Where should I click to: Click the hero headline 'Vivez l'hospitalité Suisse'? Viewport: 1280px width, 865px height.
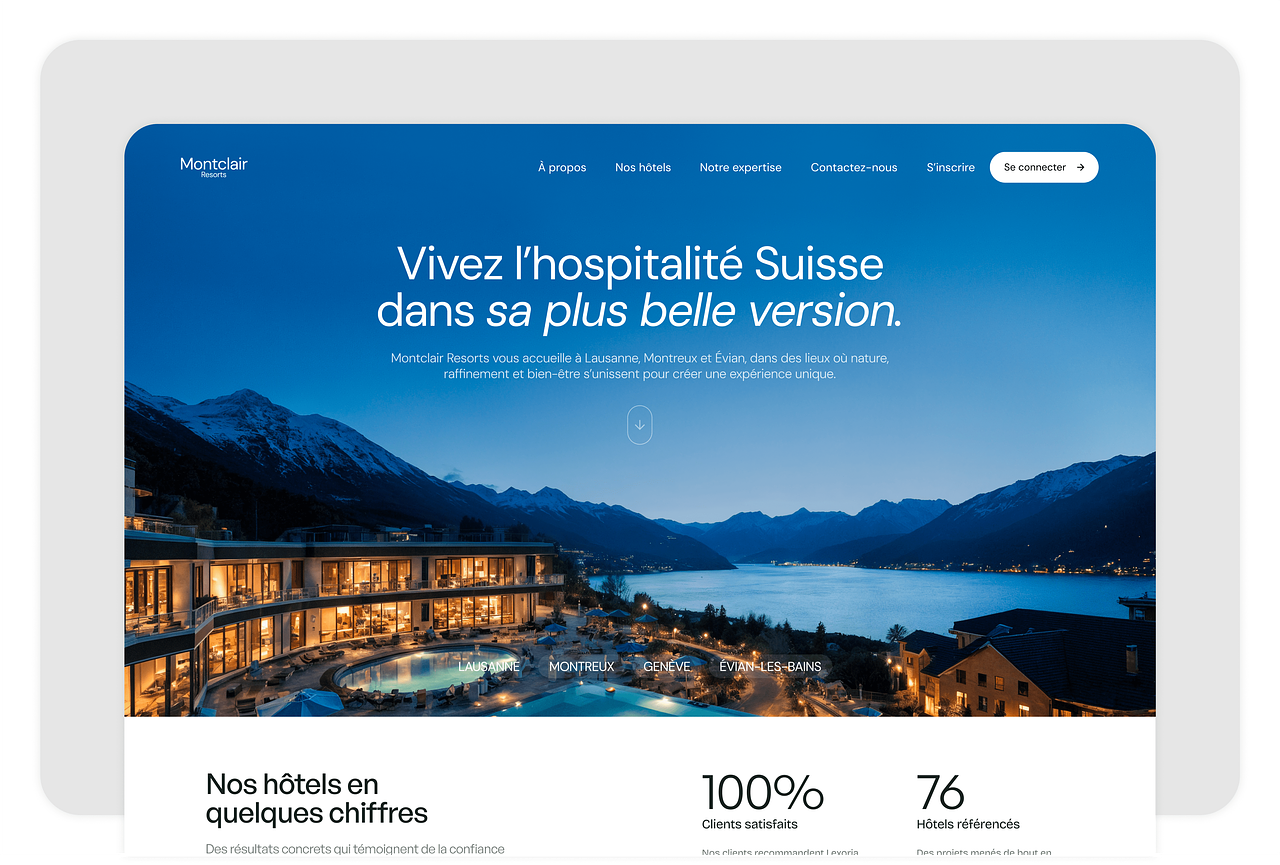pyautogui.click(x=640, y=265)
